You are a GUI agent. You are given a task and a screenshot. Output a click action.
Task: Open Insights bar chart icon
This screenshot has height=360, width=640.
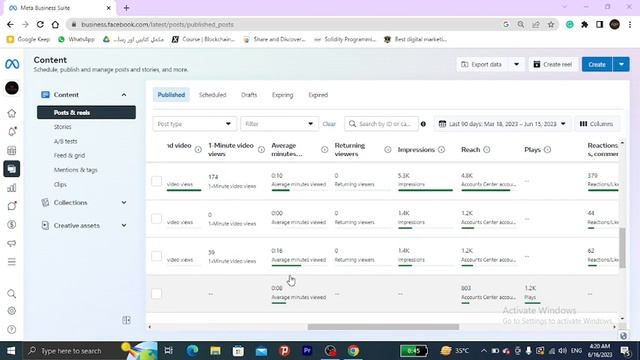click(x=12, y=188)
